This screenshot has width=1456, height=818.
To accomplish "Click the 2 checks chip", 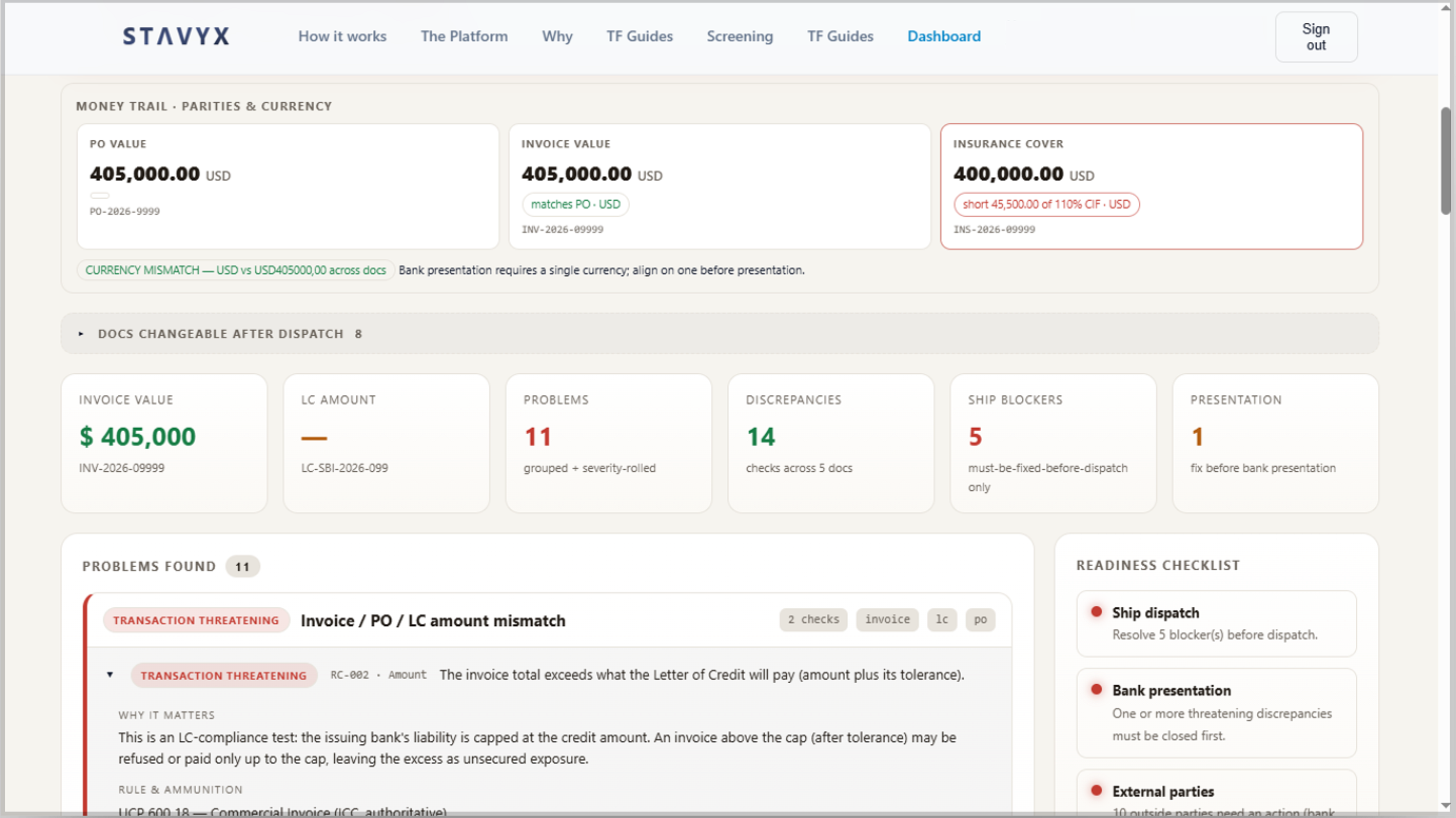I will pyautogui.click(x=813, y=620).
